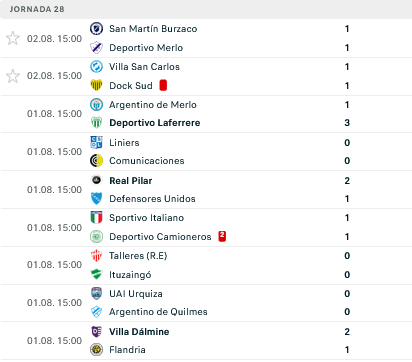The height and width of the screenshot is (362, 412).
Task: Click the Sportivo Italiano flag crest
Action: [x=96, y=218]
